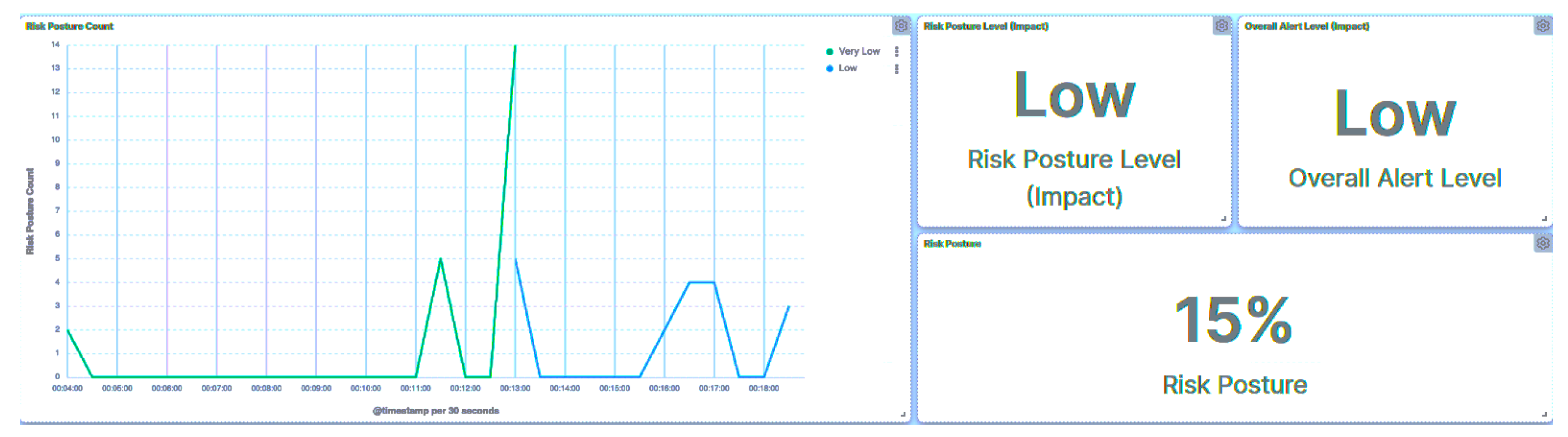Image resolution: width=1568 pixels, height=437 pixels.
Task: Click resize corner of Overall Alert Level panel
Action: [x=1544, y=218]
